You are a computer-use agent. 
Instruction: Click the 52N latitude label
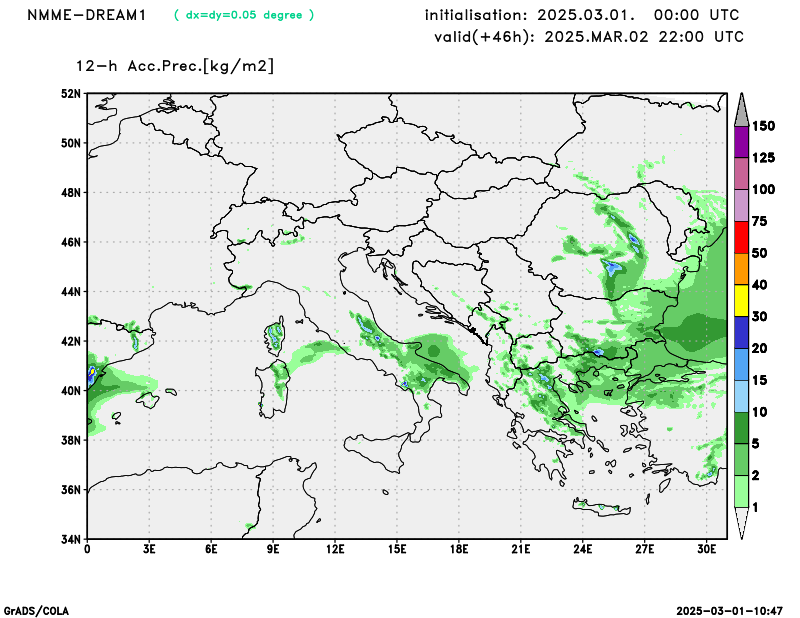pyautogui.click(x=71, y=93)
